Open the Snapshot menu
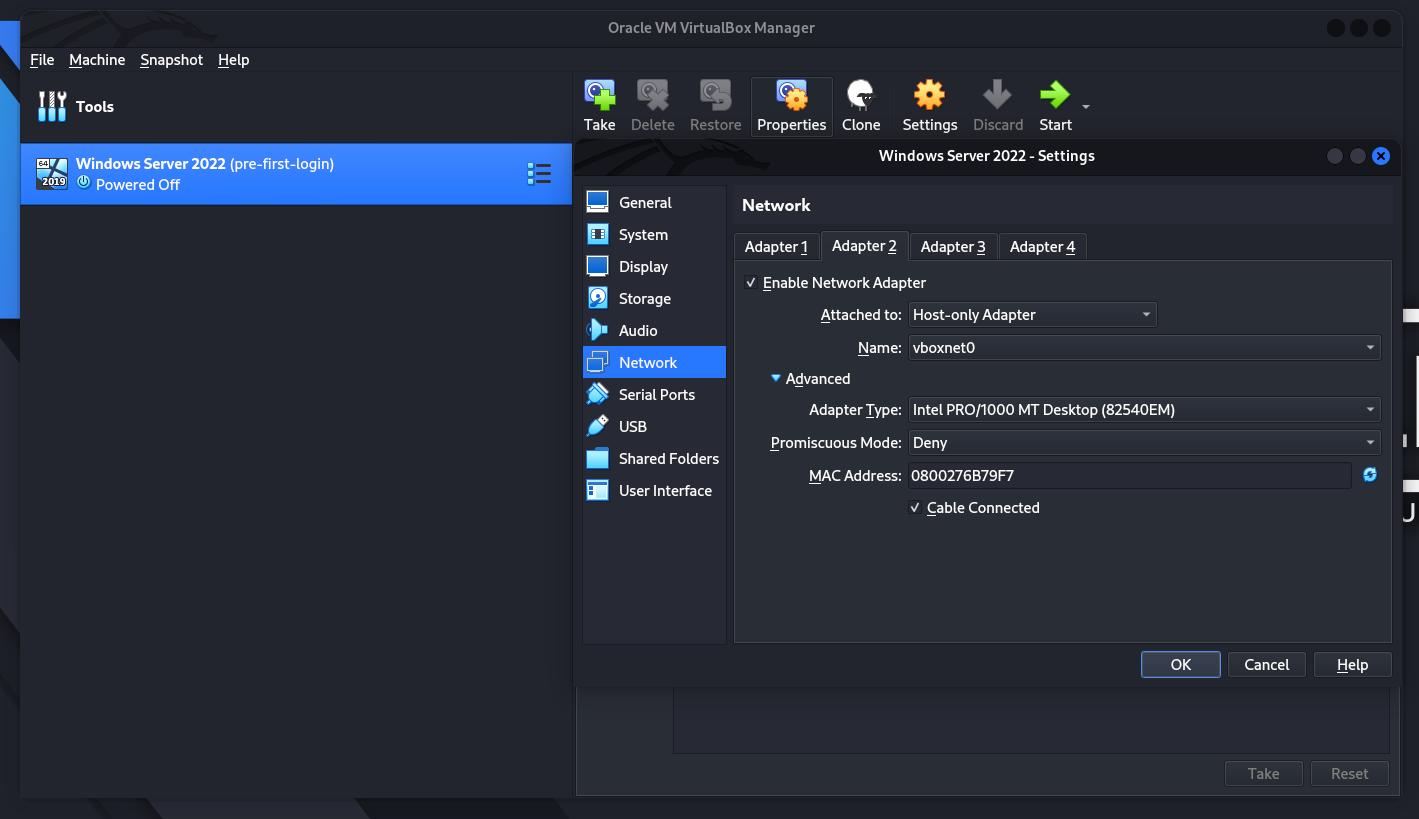The height and width of the screenshot is (819, 1419). pos(171,60)
